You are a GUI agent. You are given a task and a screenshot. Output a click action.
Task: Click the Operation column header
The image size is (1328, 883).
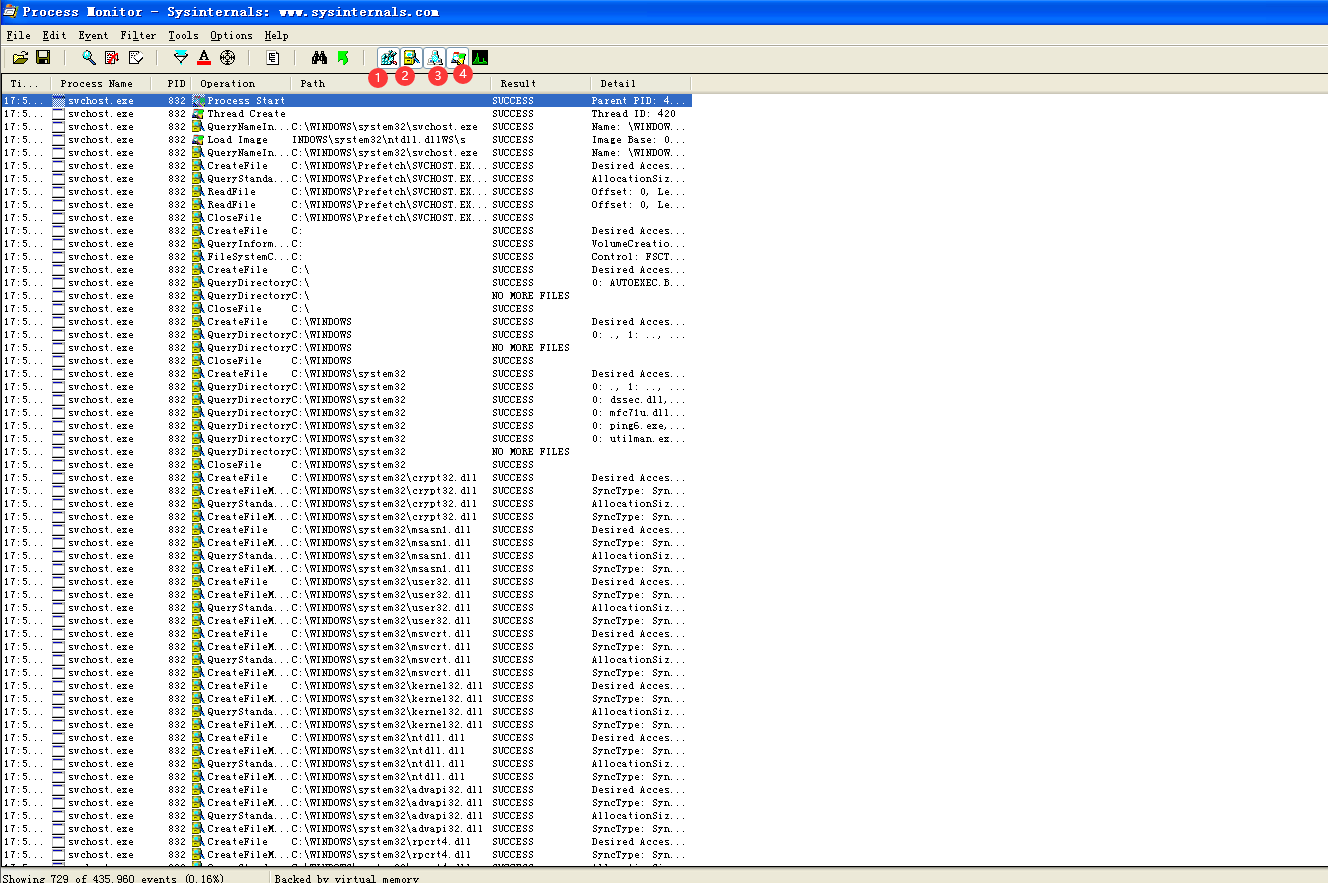point(241,84)
